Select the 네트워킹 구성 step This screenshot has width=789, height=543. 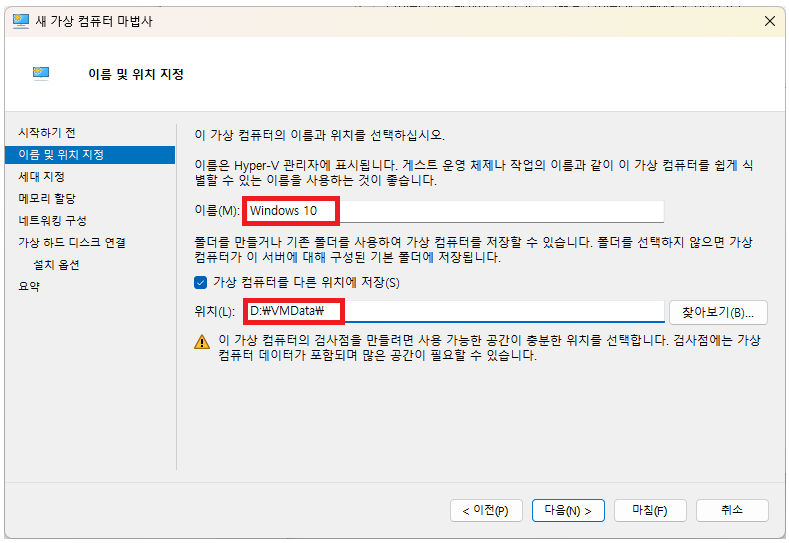pyautogui.click(x=52, y=220)
